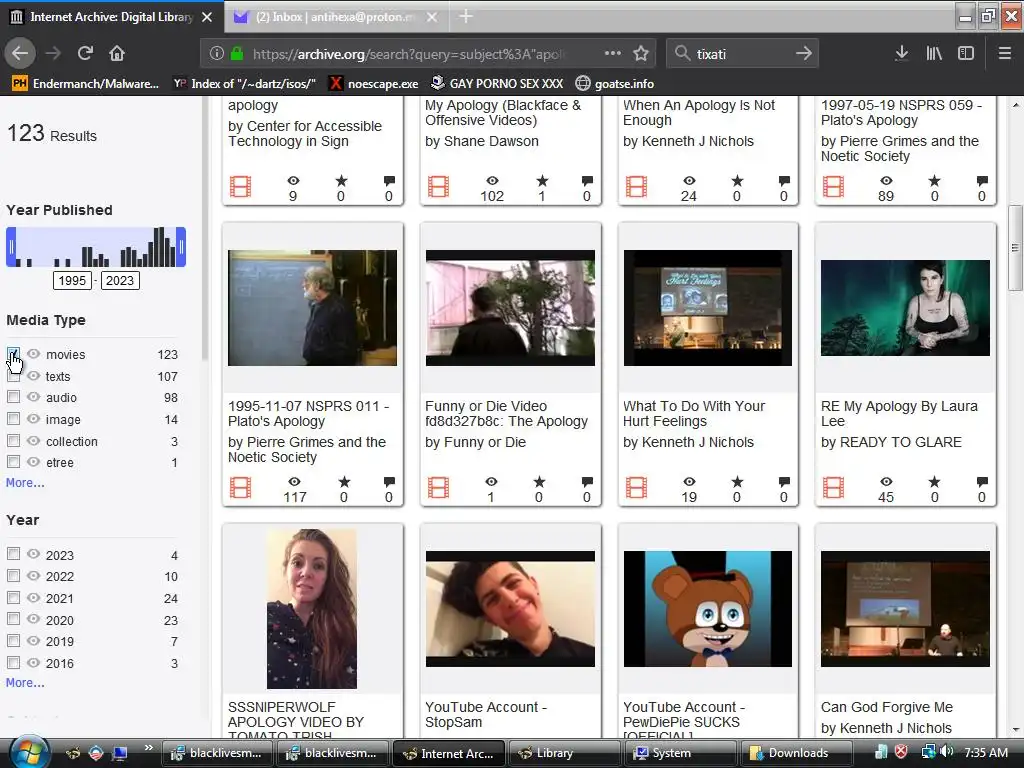Open the Index of /~dartz/isos/ bookmark

pos(244,84)
